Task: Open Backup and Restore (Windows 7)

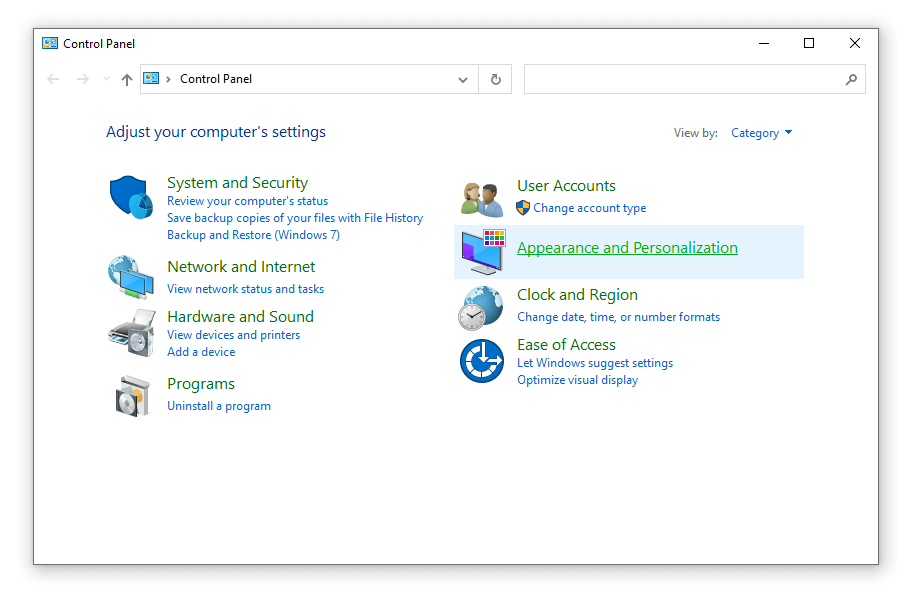Action: point(253,235)
